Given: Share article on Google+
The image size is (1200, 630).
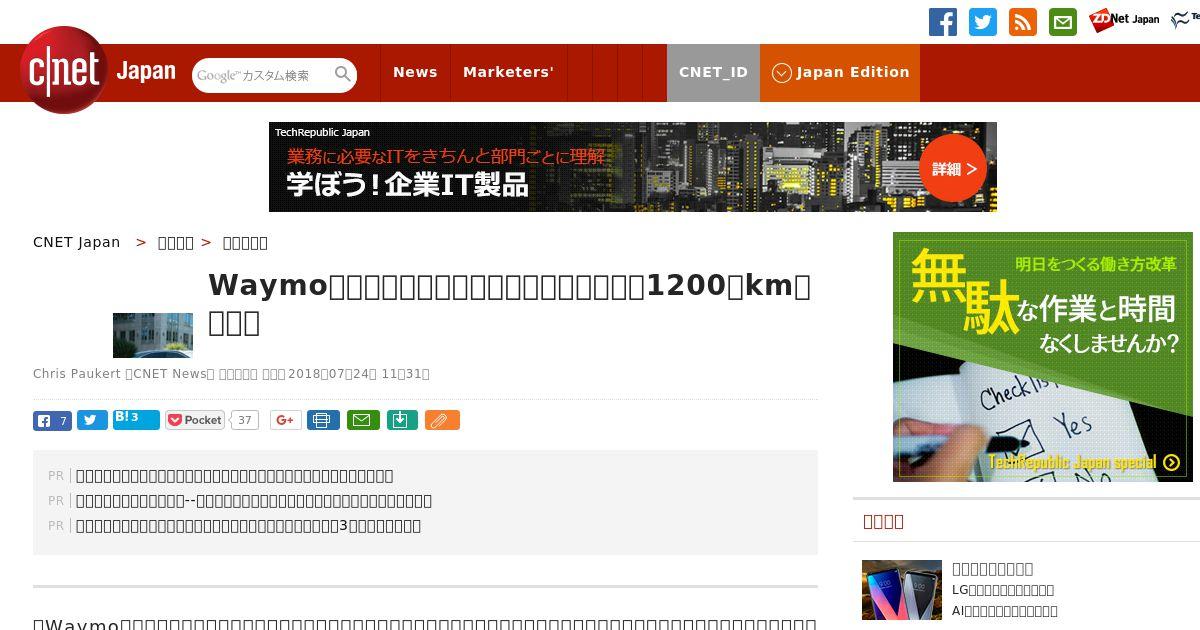Looking at the screenshot, I should tap(285, 420).
